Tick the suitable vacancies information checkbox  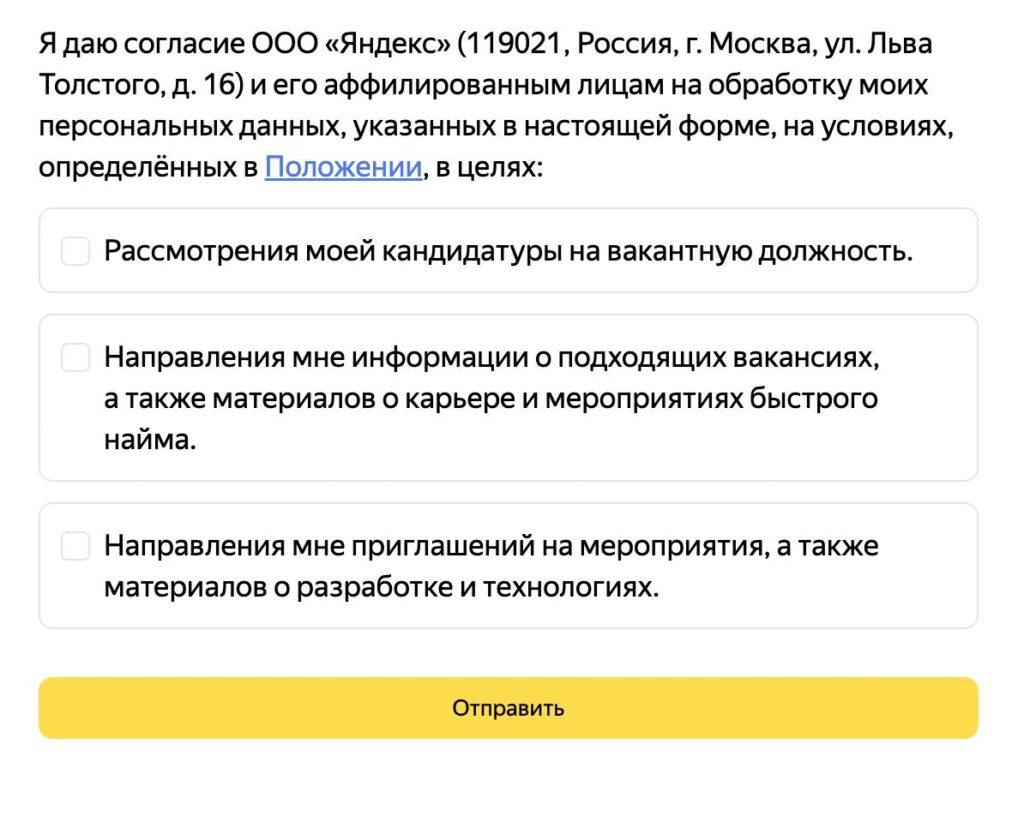coord(76,357)
